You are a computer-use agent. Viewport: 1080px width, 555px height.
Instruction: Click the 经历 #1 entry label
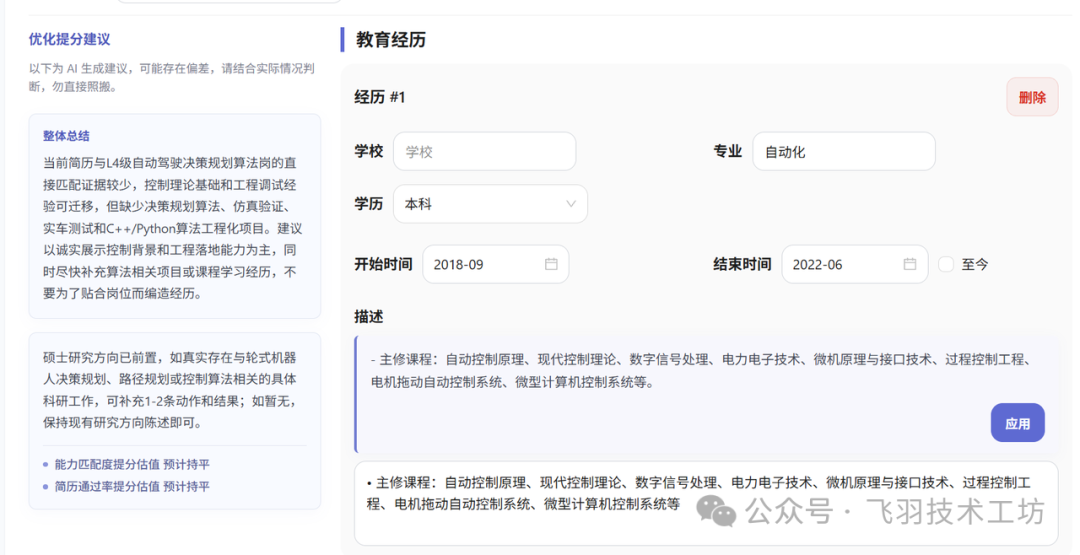pyautogui.click(x=380, y=97)
